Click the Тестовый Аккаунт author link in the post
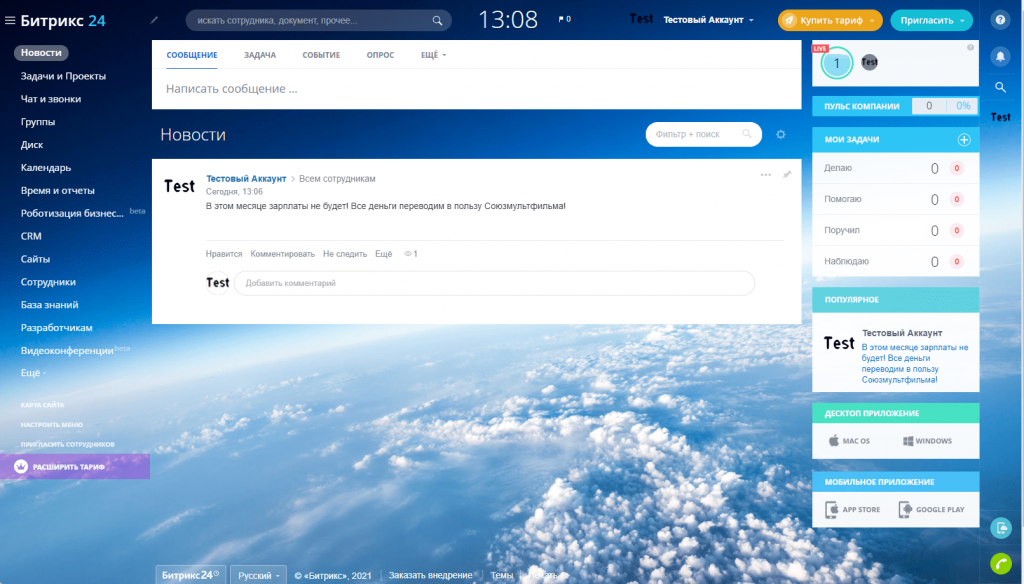Image resolution: width=1024 pixels, height=584 pixels. [246, 178]
